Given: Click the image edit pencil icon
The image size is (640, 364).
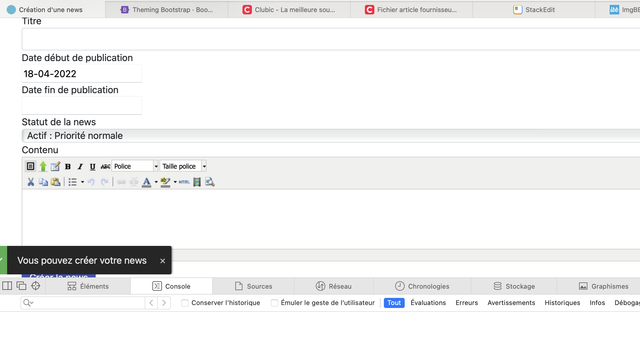Looking at the screenshot, I should [55, 166].
